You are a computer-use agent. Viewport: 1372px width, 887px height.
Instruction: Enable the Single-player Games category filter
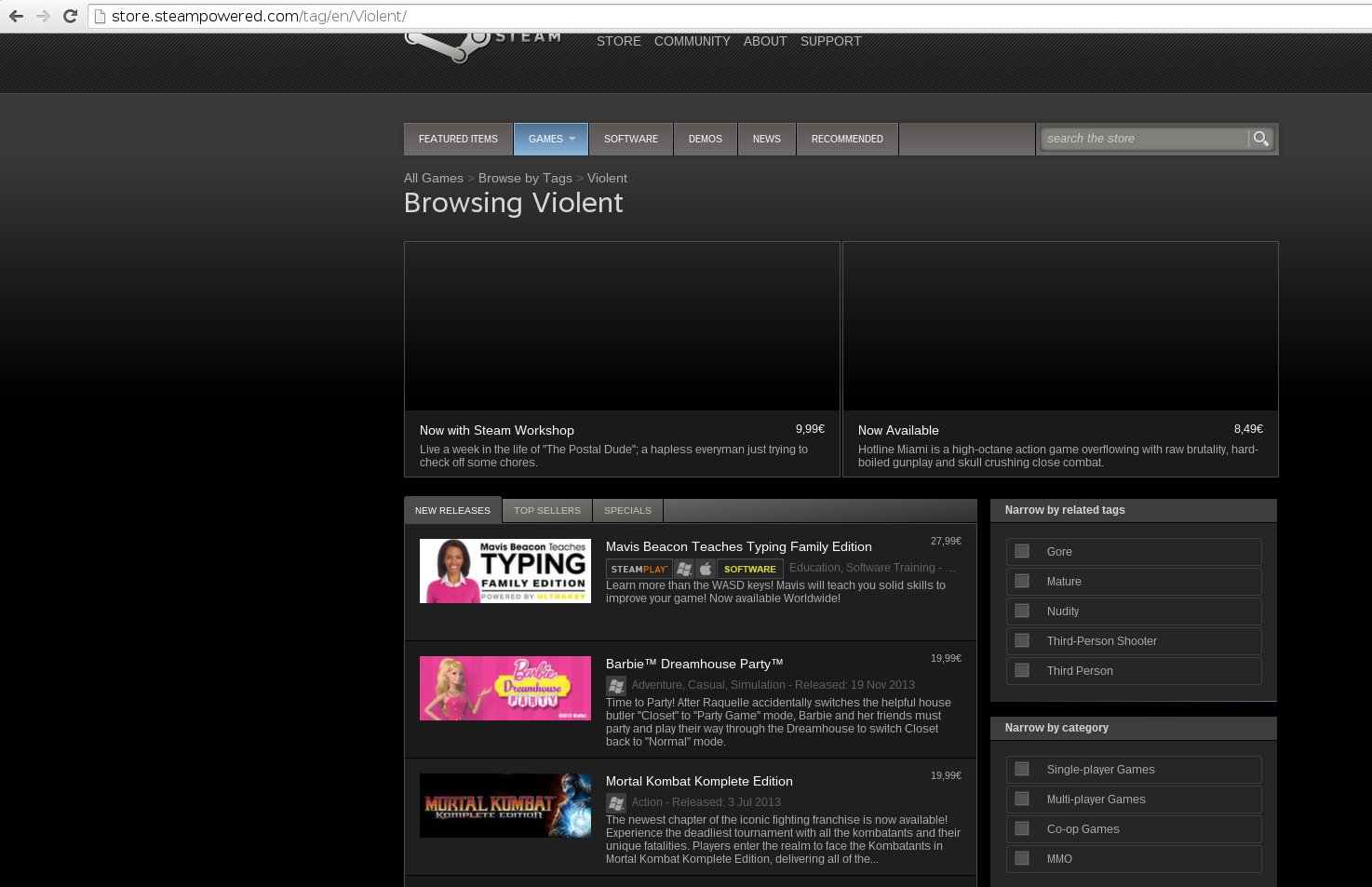[x=1022, y=770]
